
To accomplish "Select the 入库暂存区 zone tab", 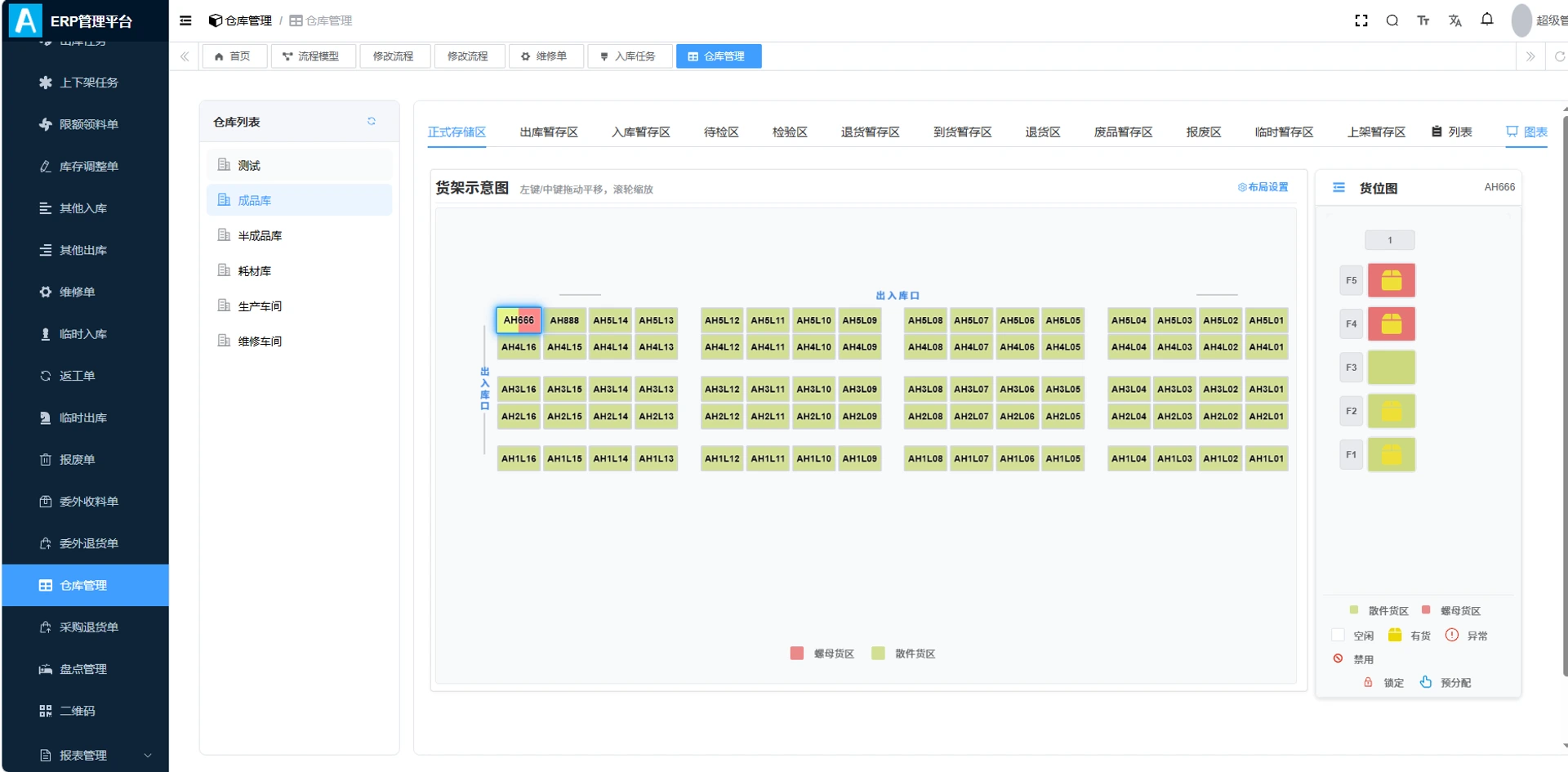I will (641, 132).
